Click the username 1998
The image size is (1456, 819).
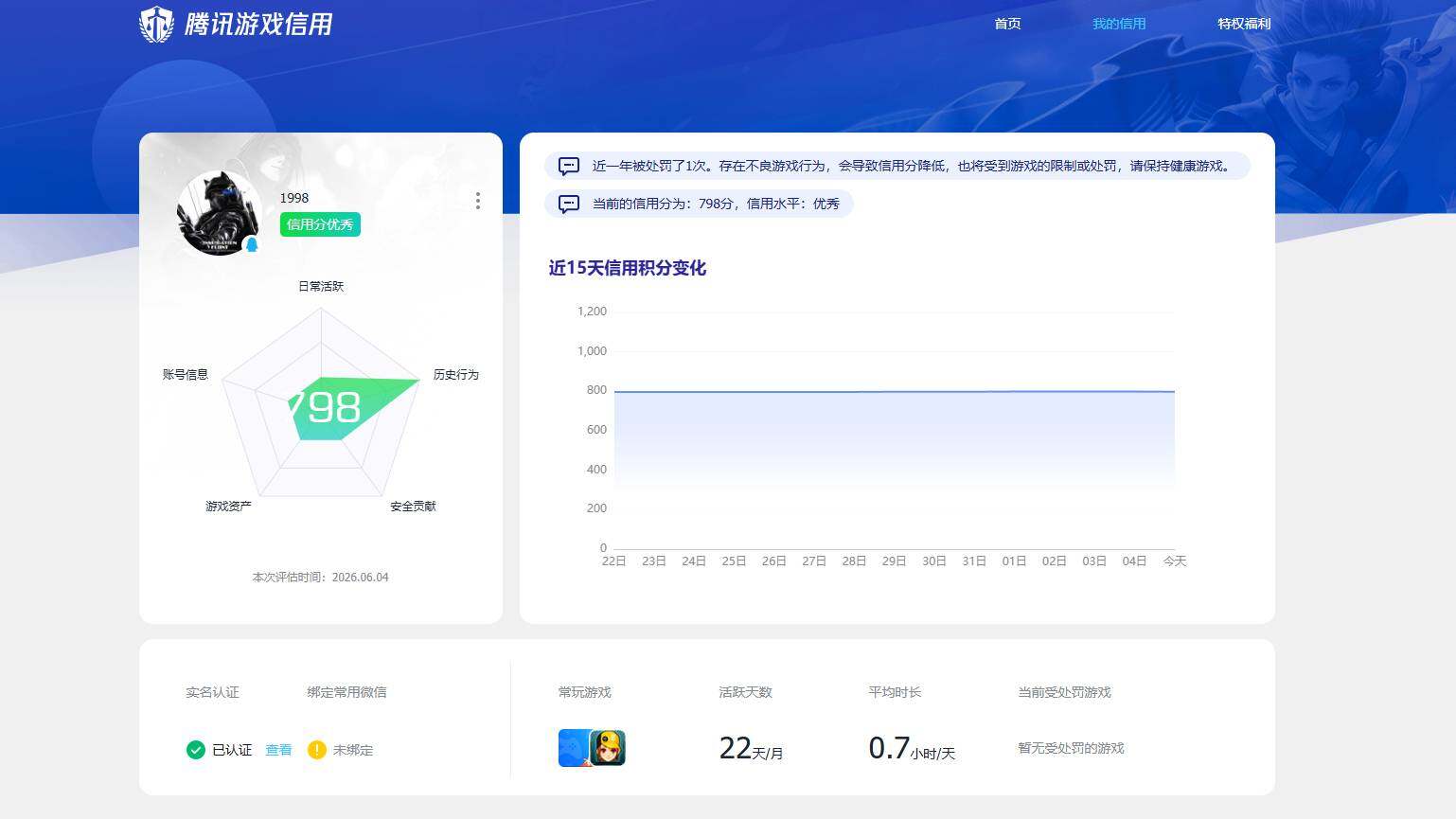click(294, 198)
